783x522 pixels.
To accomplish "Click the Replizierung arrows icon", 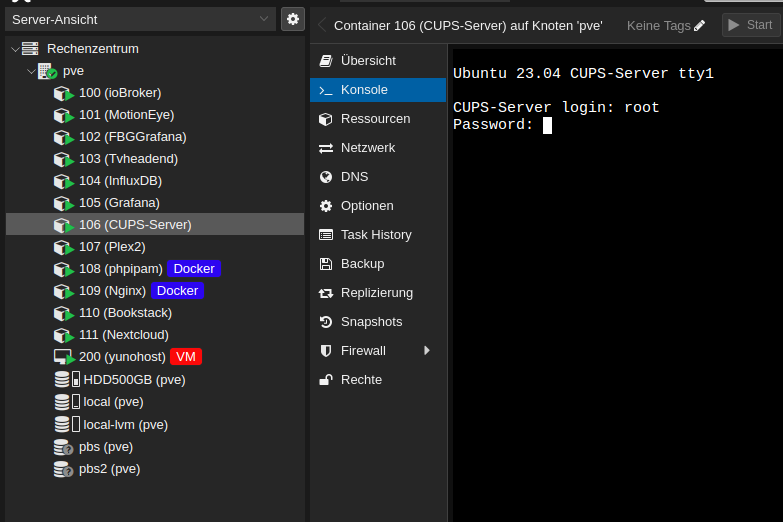I will (x=325, y=293).
